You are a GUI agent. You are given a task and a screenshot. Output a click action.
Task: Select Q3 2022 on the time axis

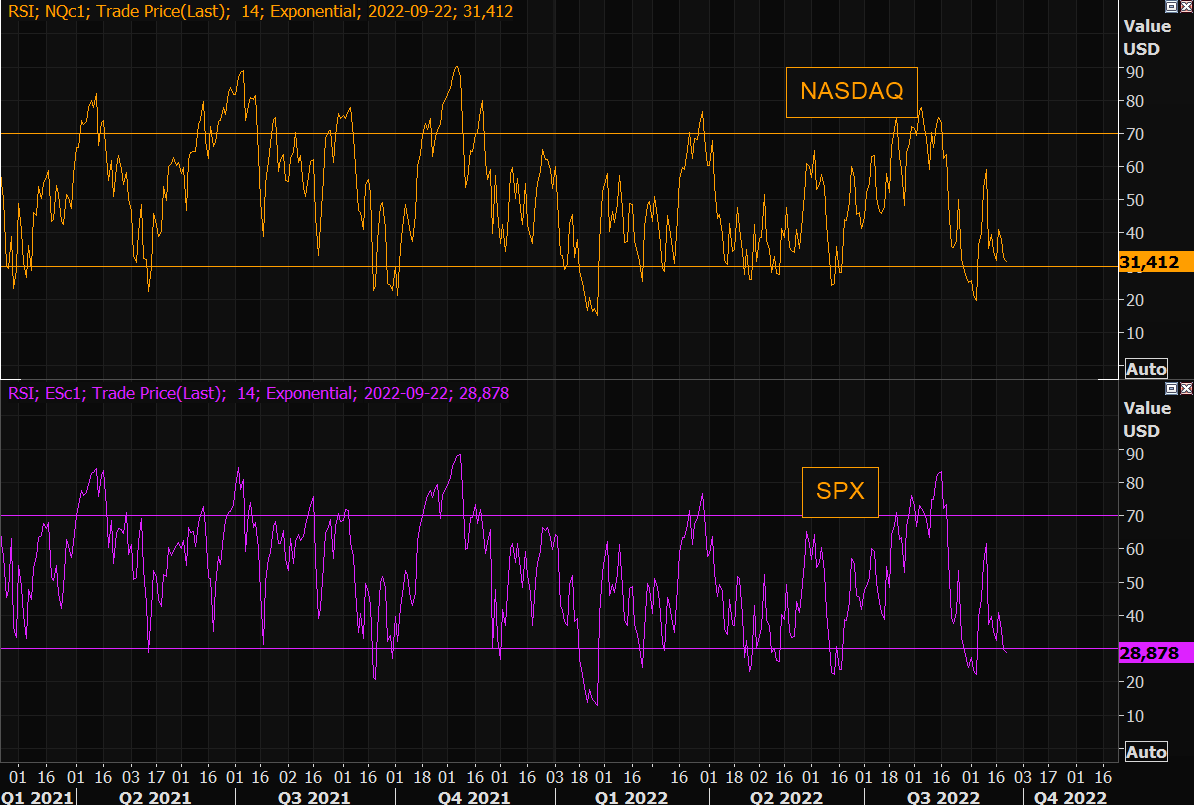(x=942, y=797)
